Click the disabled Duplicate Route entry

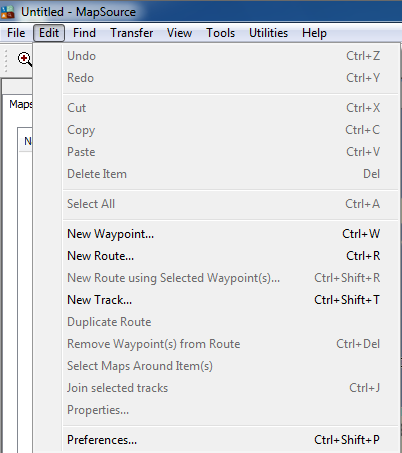click(x=223, y=322)
